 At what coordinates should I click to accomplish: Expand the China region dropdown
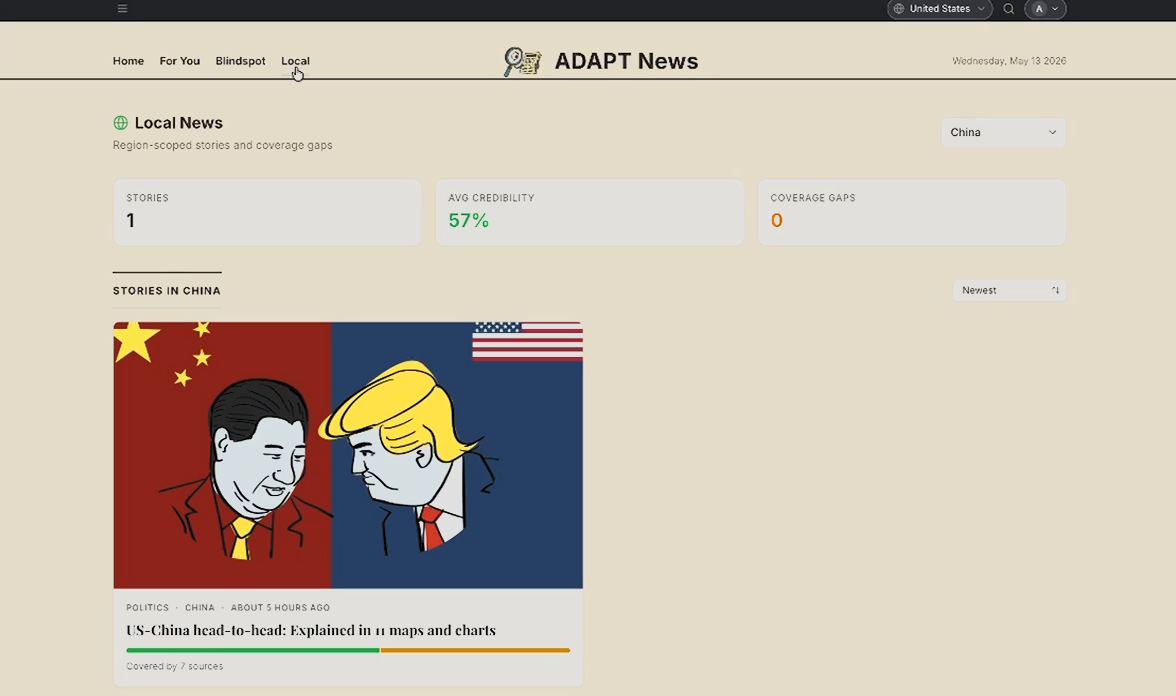pyautogui.click(x=1003, y=132)
